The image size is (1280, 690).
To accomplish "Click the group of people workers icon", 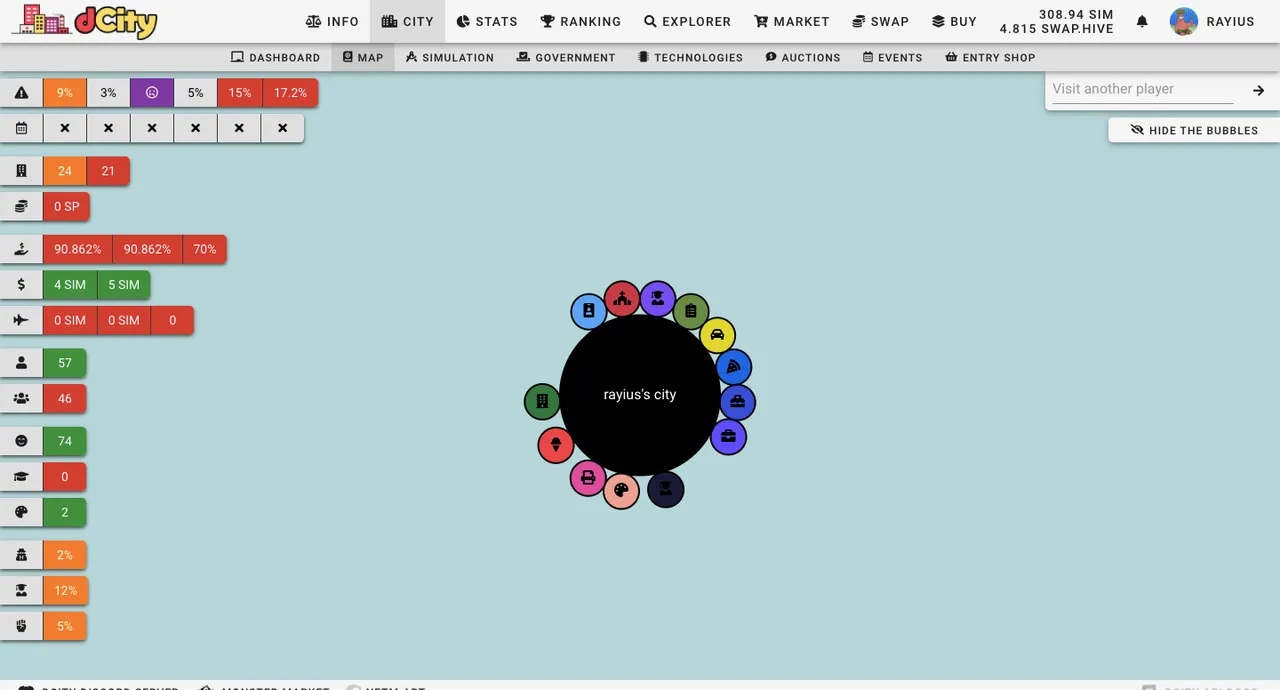I will [21, 398].
